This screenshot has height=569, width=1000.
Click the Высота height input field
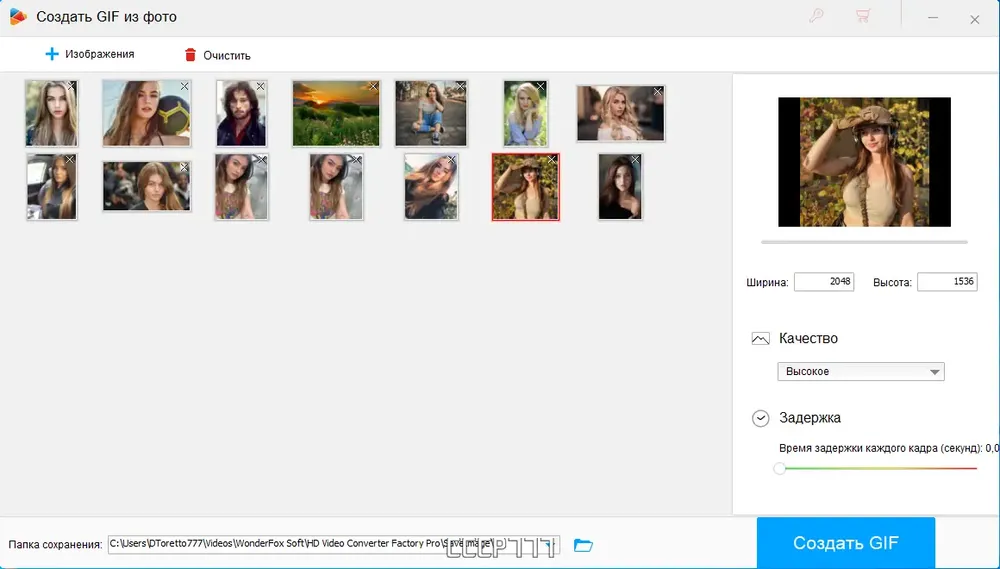pos(947,281)
